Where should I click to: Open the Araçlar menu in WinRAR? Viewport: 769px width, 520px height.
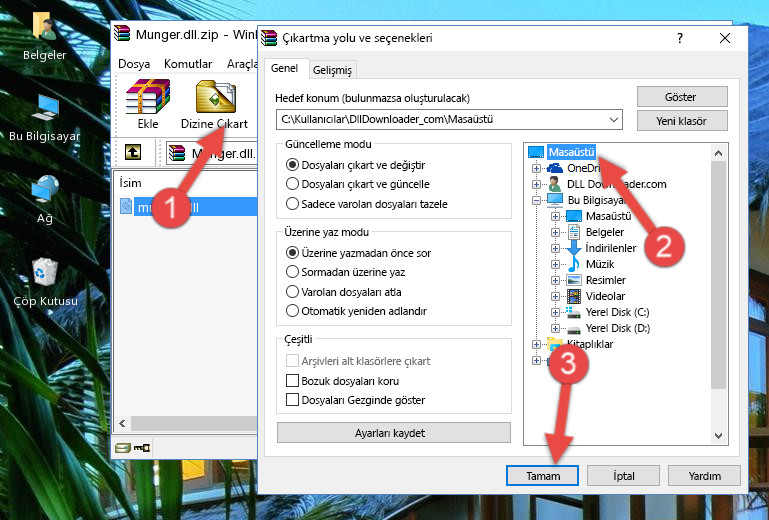click(x=242, y=64)
